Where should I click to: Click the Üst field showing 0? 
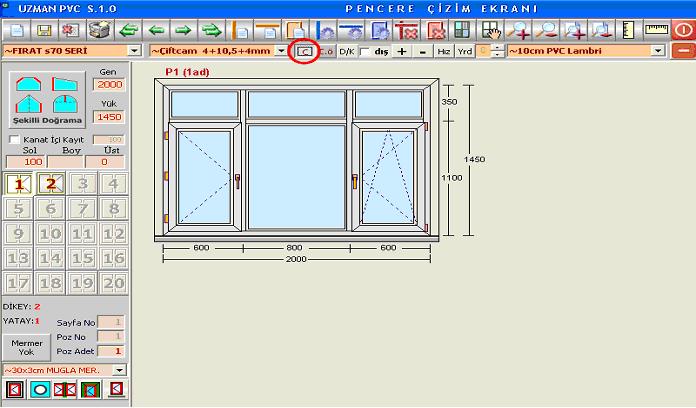pyautogui.click(x=105, y=162)
